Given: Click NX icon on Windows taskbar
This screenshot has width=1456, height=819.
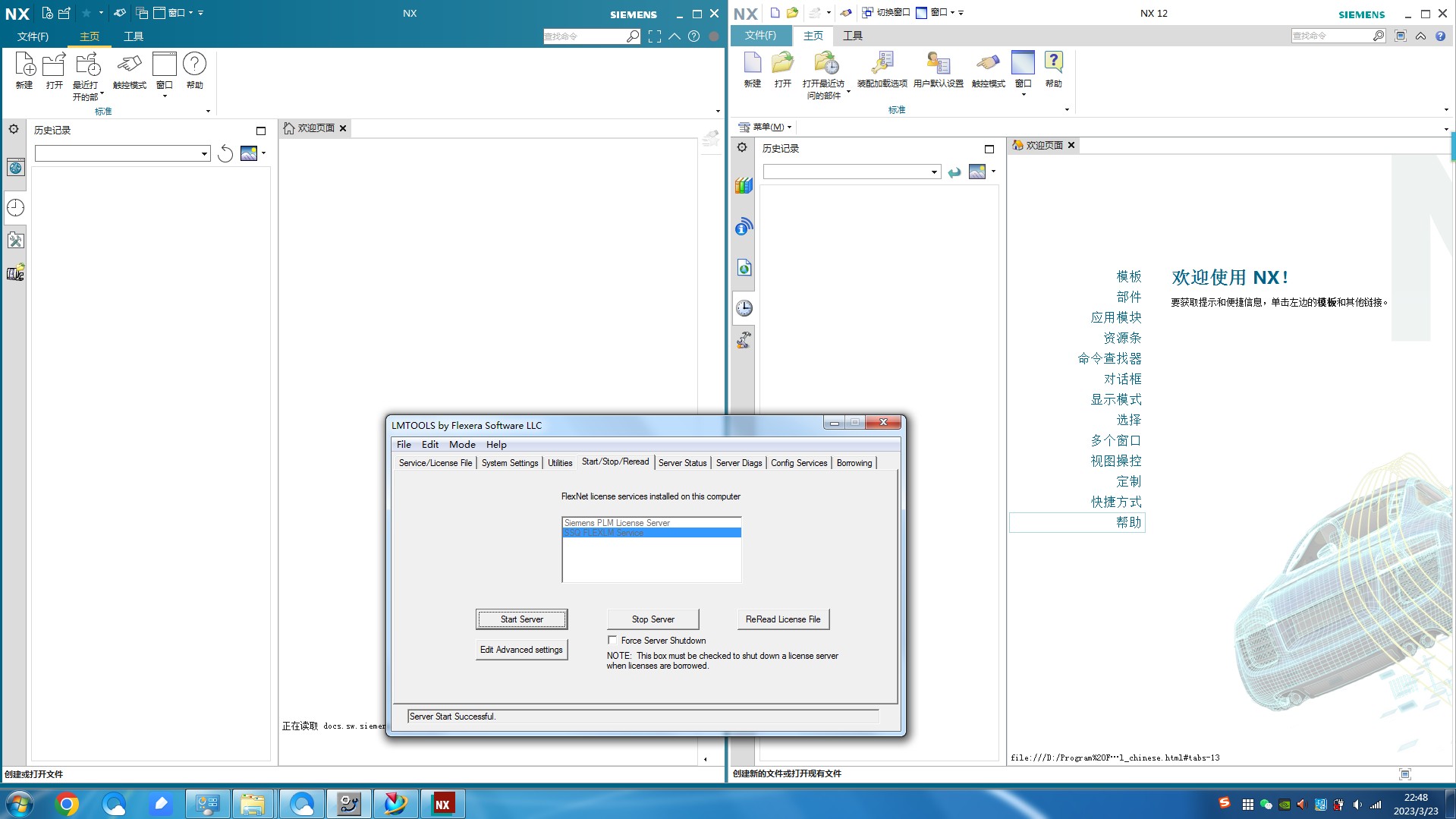Looking at the screenshot, I should (442, 804).
